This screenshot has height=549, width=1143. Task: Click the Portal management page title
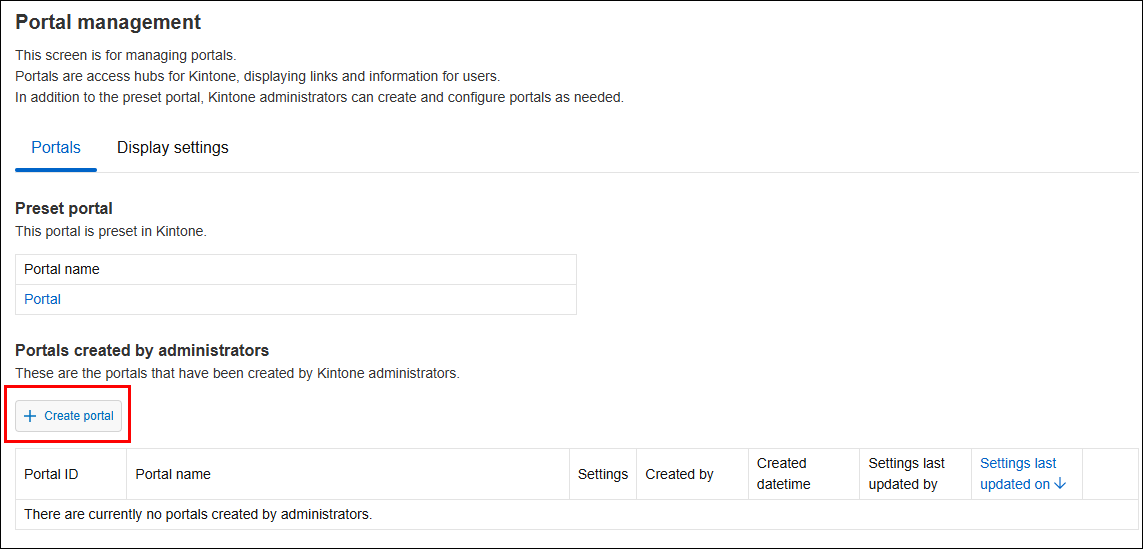pos(108,22)
